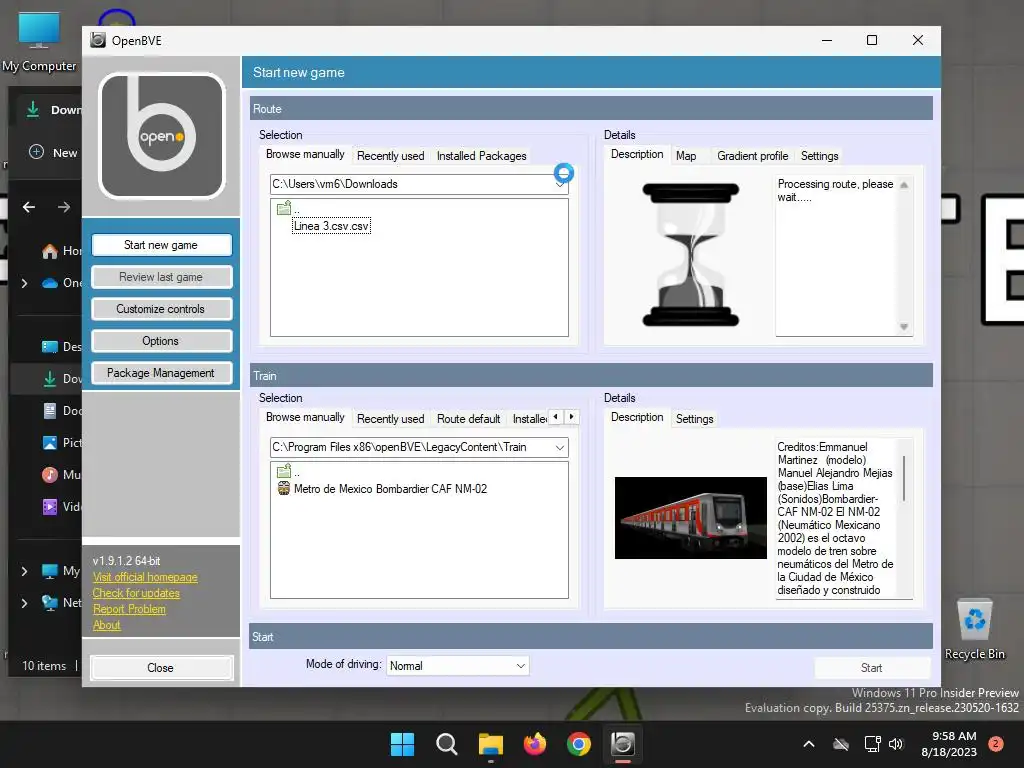This screenshot has width=1024, height=768.
Task: Switch to route Recently used tab
Action: [391, 156]
